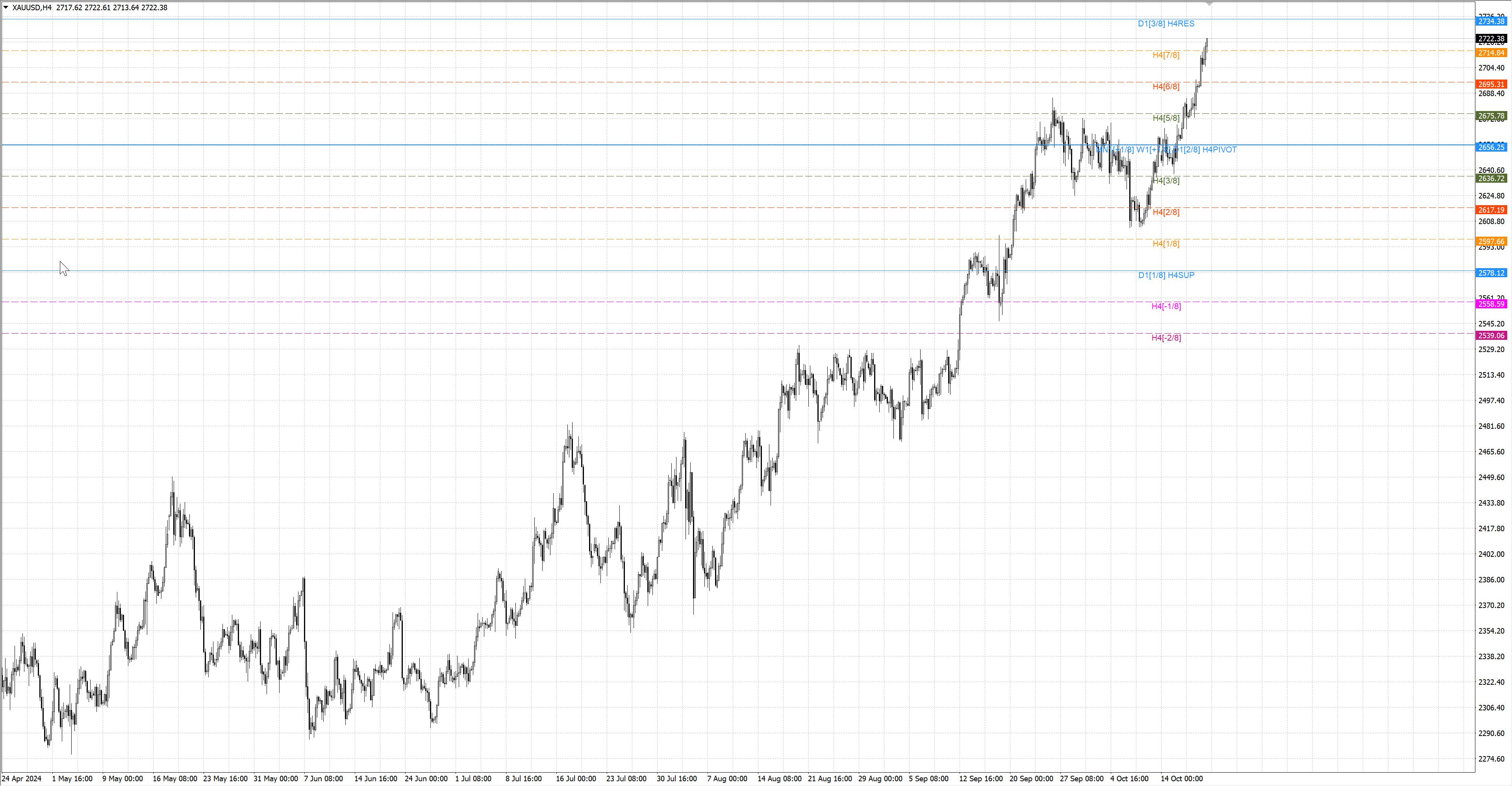
Task: Click the 2539.06 price tag on scale
Action: (1491, 336)
